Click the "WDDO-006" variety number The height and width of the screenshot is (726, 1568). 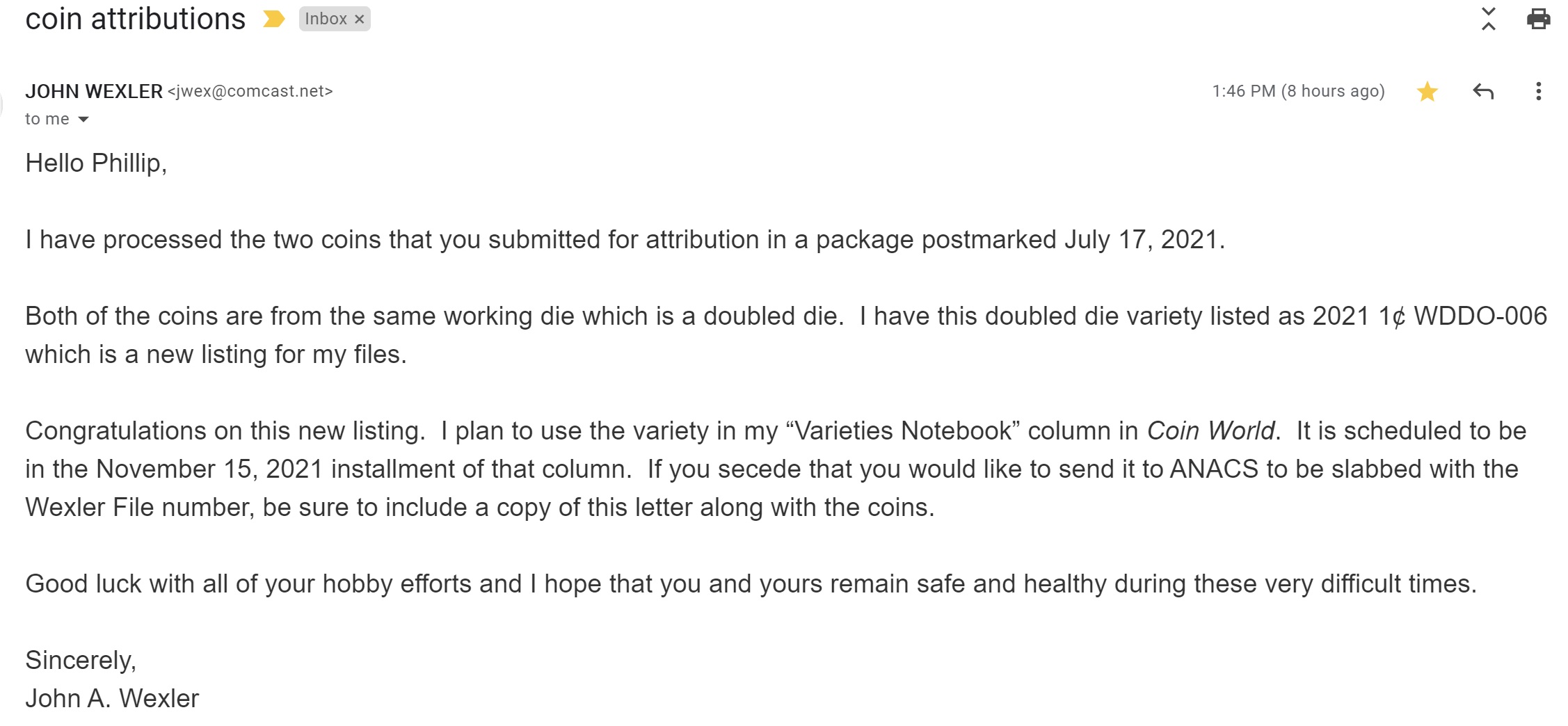[x=1480, y=316]
